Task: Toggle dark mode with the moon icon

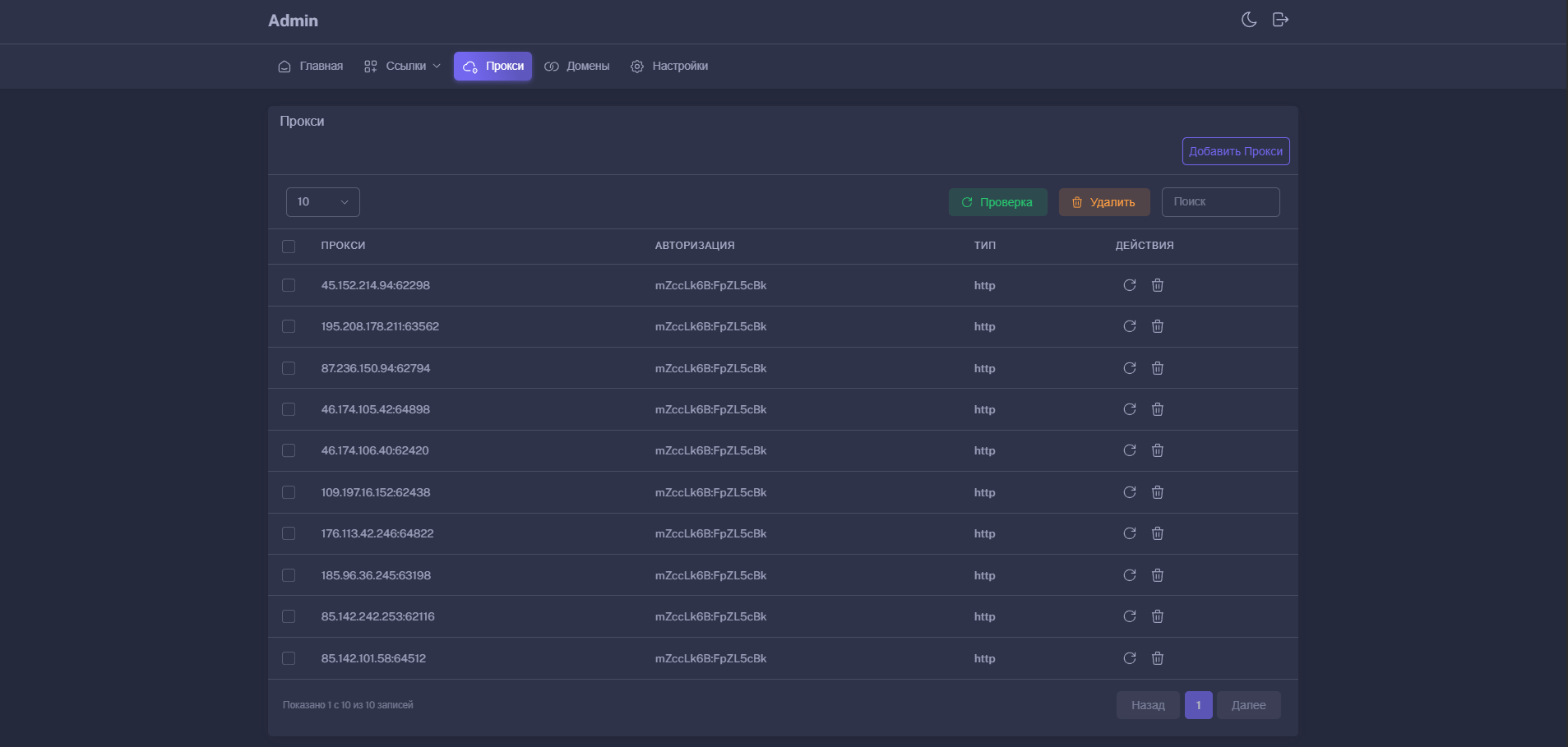Action: click(1249, 20)
